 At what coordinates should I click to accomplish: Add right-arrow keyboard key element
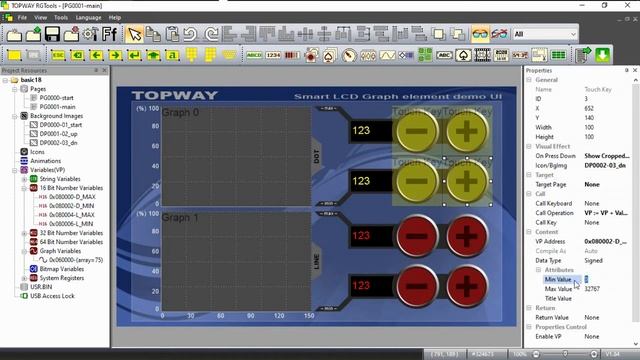point(116,55)
